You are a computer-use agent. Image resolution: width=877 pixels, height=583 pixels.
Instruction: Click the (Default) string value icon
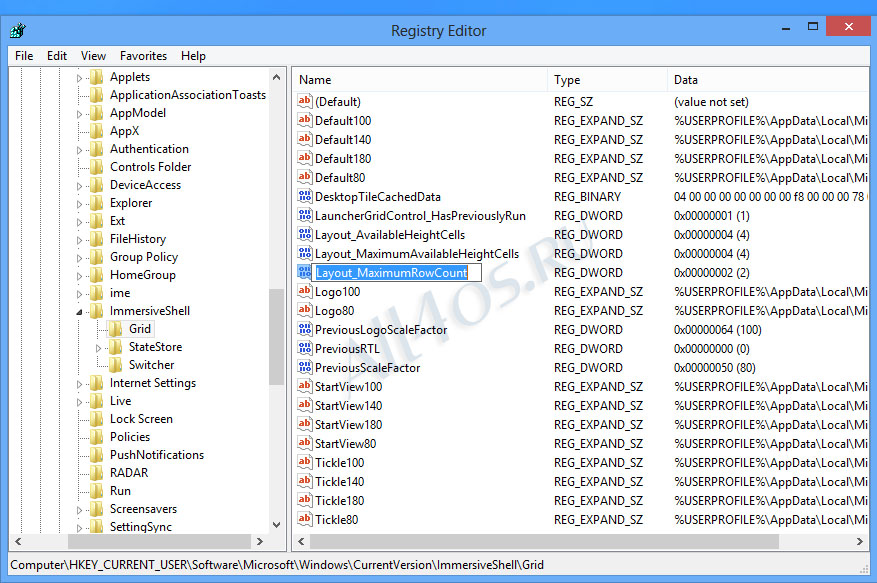click(x=305, y=101)
